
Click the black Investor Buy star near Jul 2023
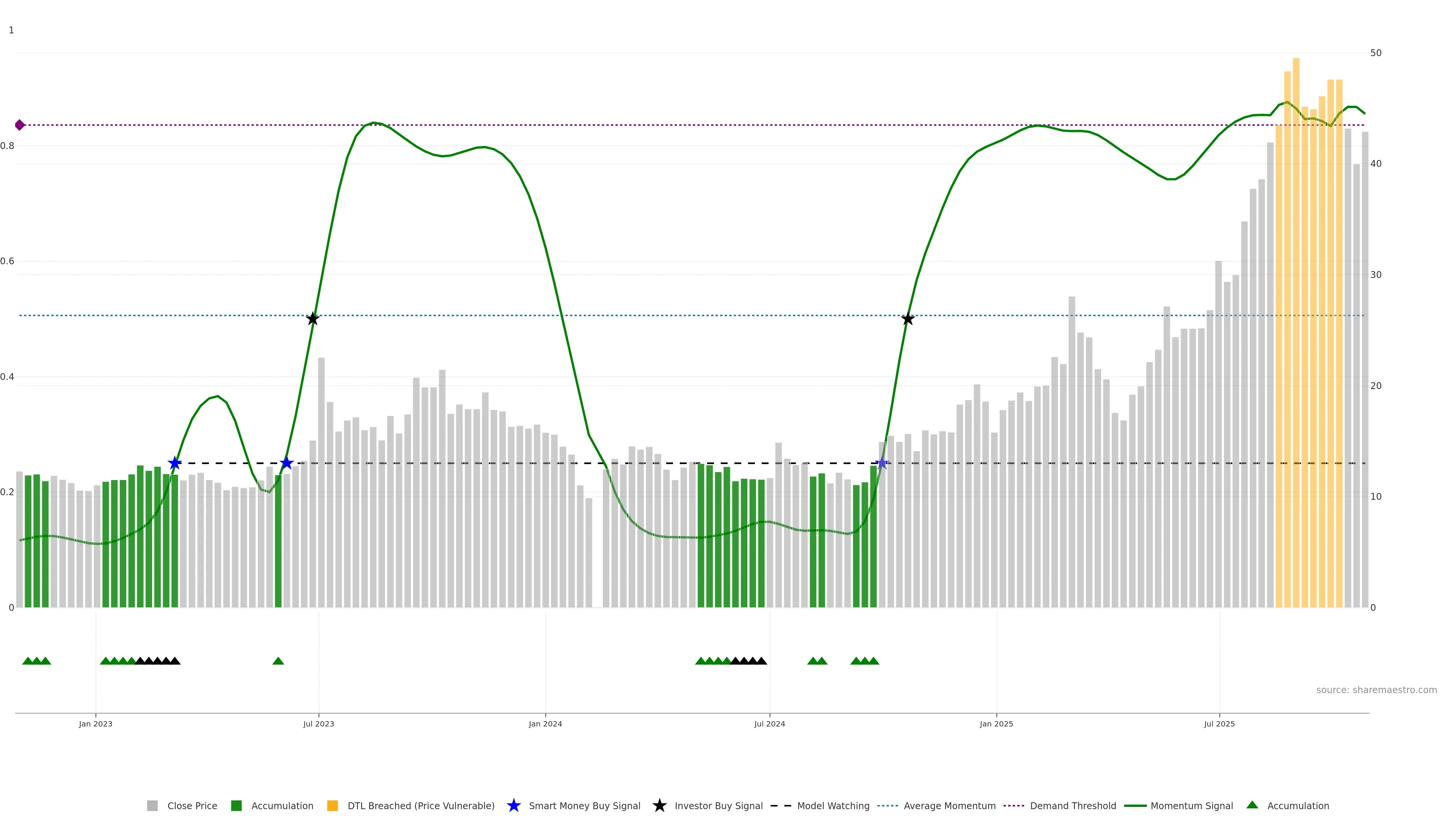312,319
